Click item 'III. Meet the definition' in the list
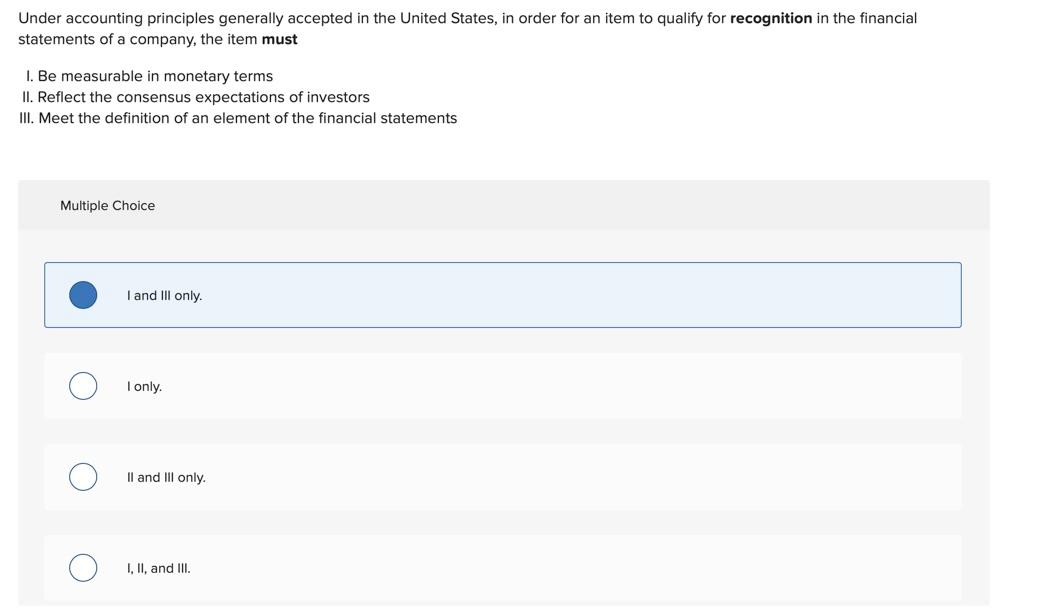This screenshot has height=611, width=1044. pos(237,117)
